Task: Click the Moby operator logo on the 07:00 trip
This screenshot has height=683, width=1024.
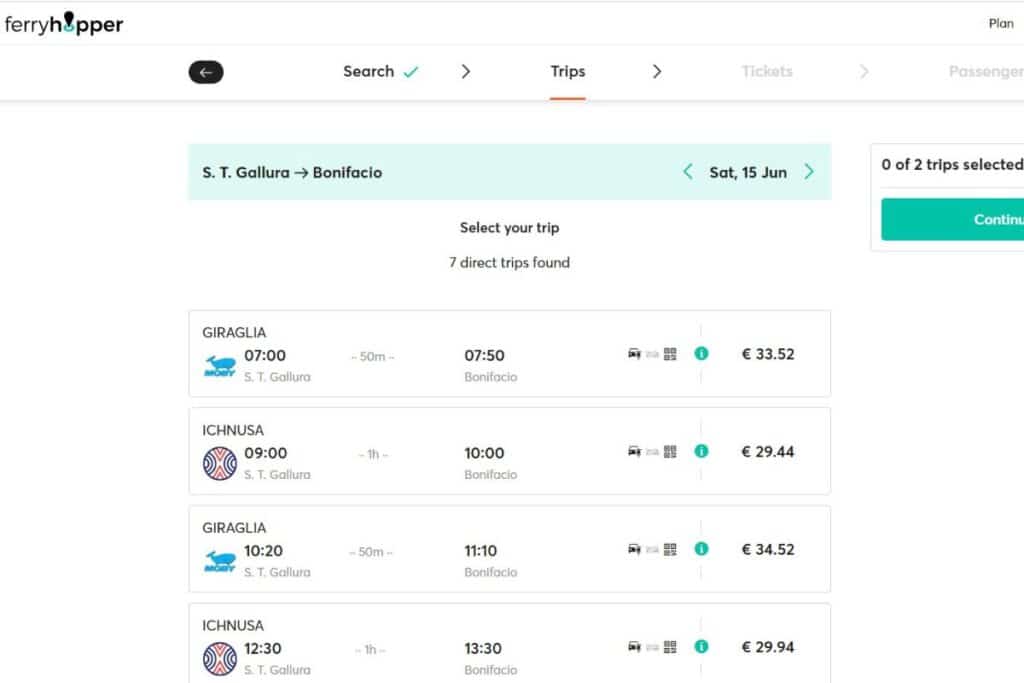Action: 220,364
